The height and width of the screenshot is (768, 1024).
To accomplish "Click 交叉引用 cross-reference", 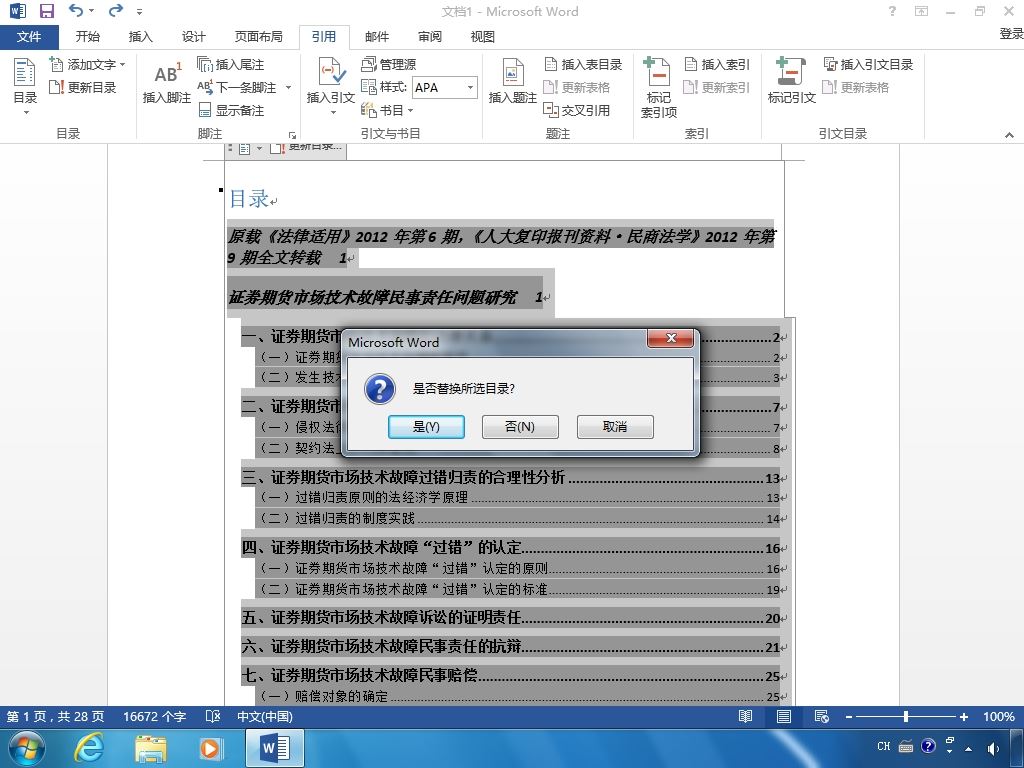I will 577,110.
